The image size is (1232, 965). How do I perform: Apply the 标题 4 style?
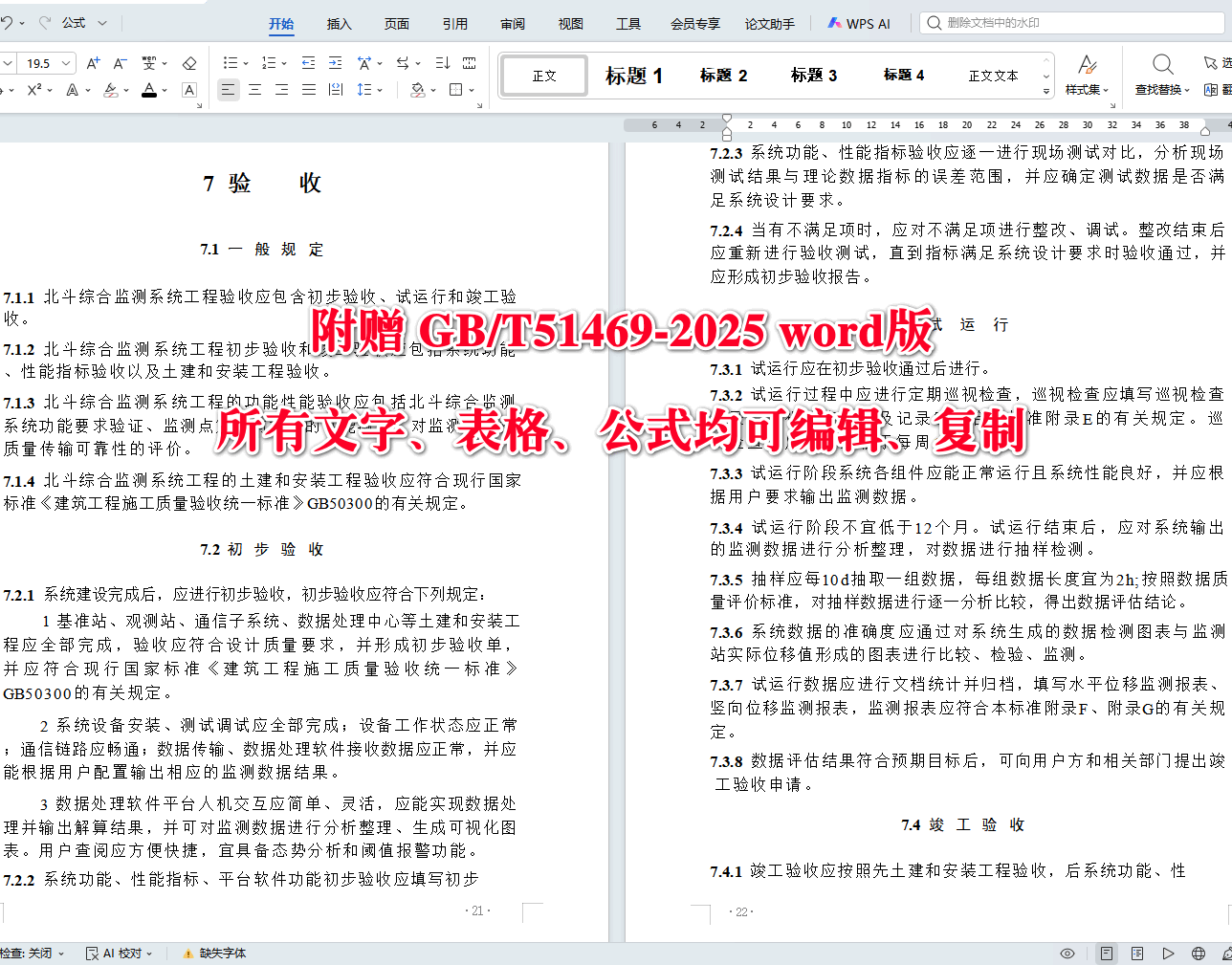point(904,76)
